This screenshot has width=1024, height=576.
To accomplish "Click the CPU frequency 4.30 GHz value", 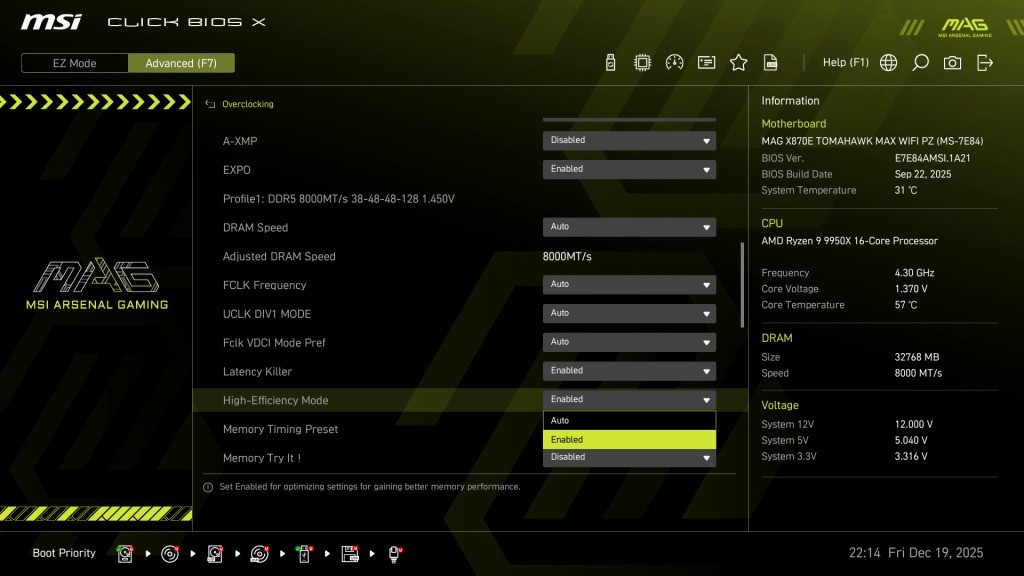I will (914, 273).
